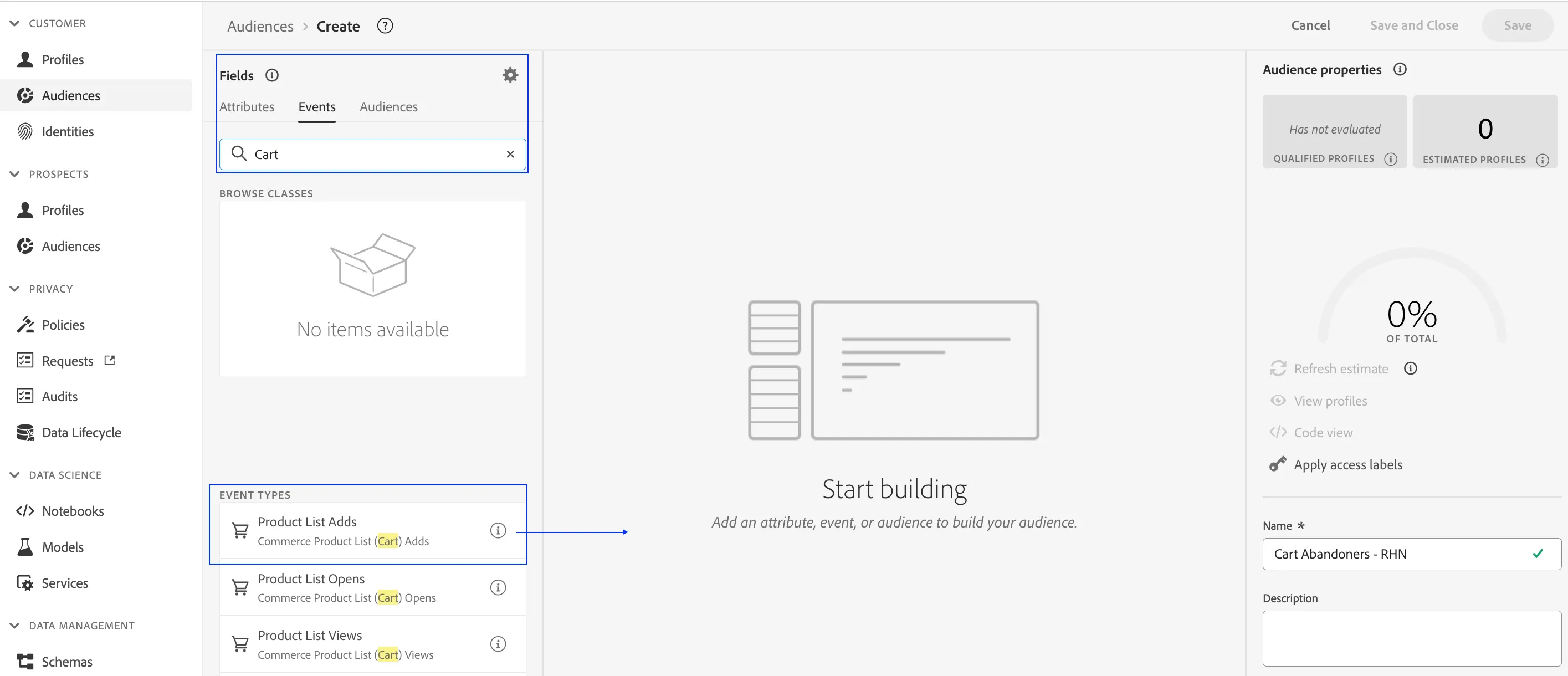Collapse the PROSPECTS section
Screen dimensions: 1568x676
point(14,174)
